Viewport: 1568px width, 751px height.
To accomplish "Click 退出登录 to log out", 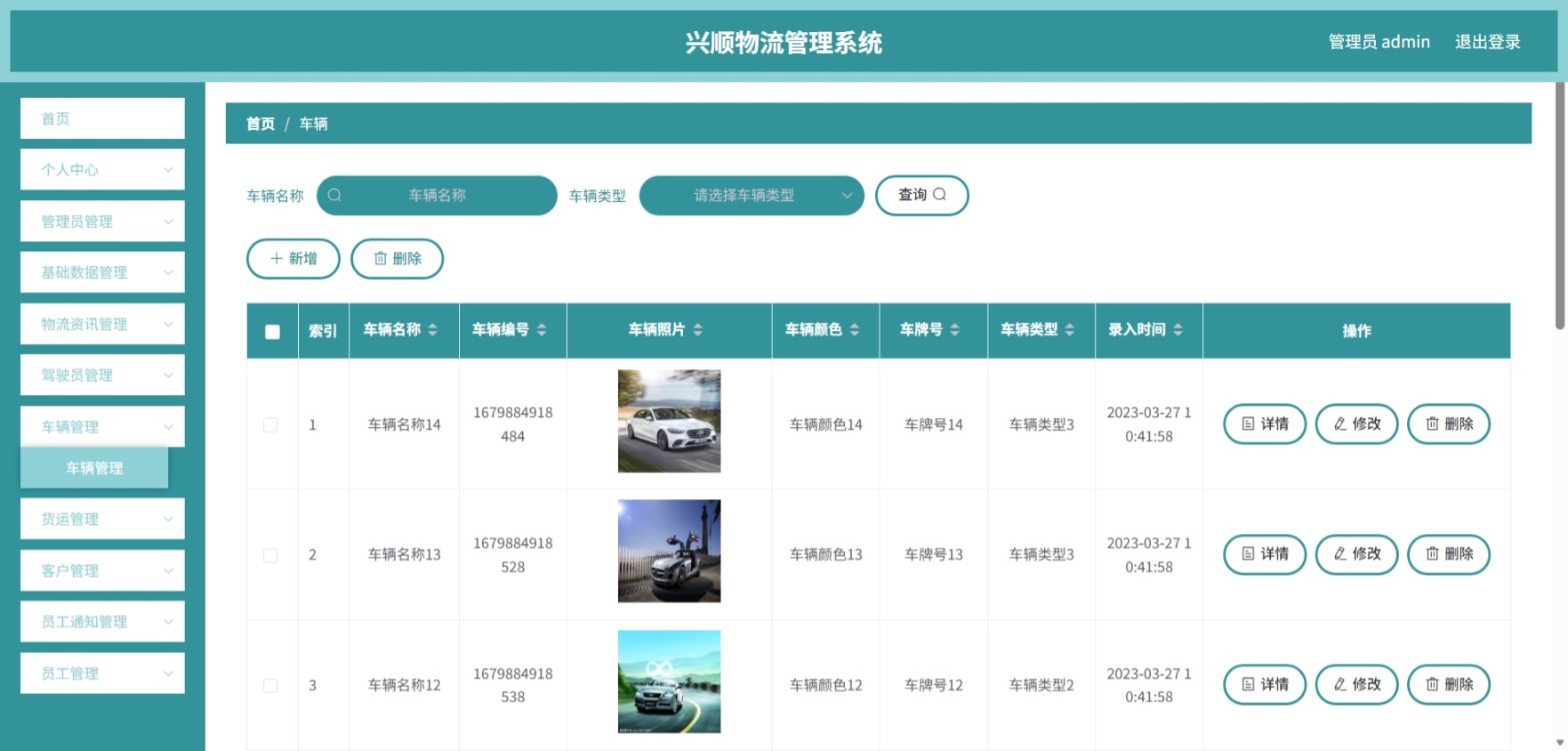I will (1487, 42).
